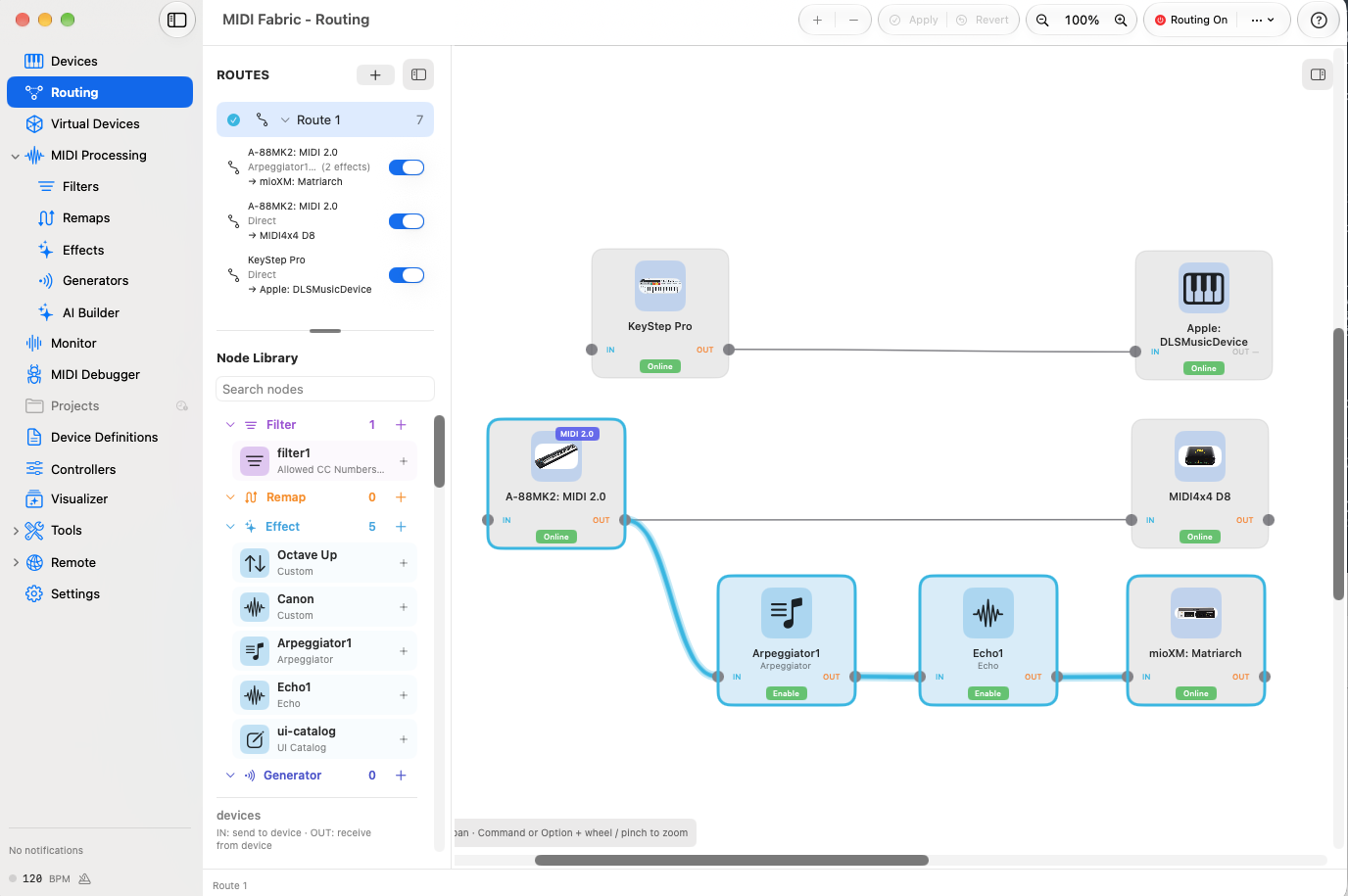Open MIDI Debugger from the sidebar
Screen dimensions: 1348x896
click(100, 374)
